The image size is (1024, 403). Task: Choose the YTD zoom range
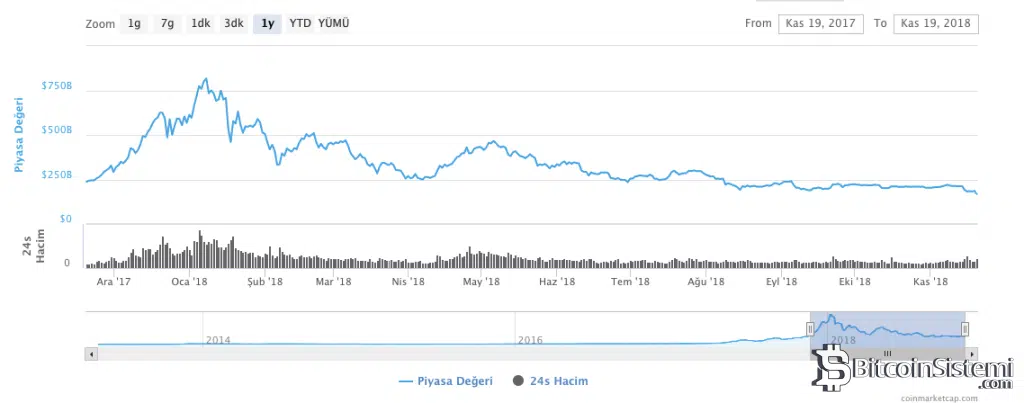(x=299, y=23)
